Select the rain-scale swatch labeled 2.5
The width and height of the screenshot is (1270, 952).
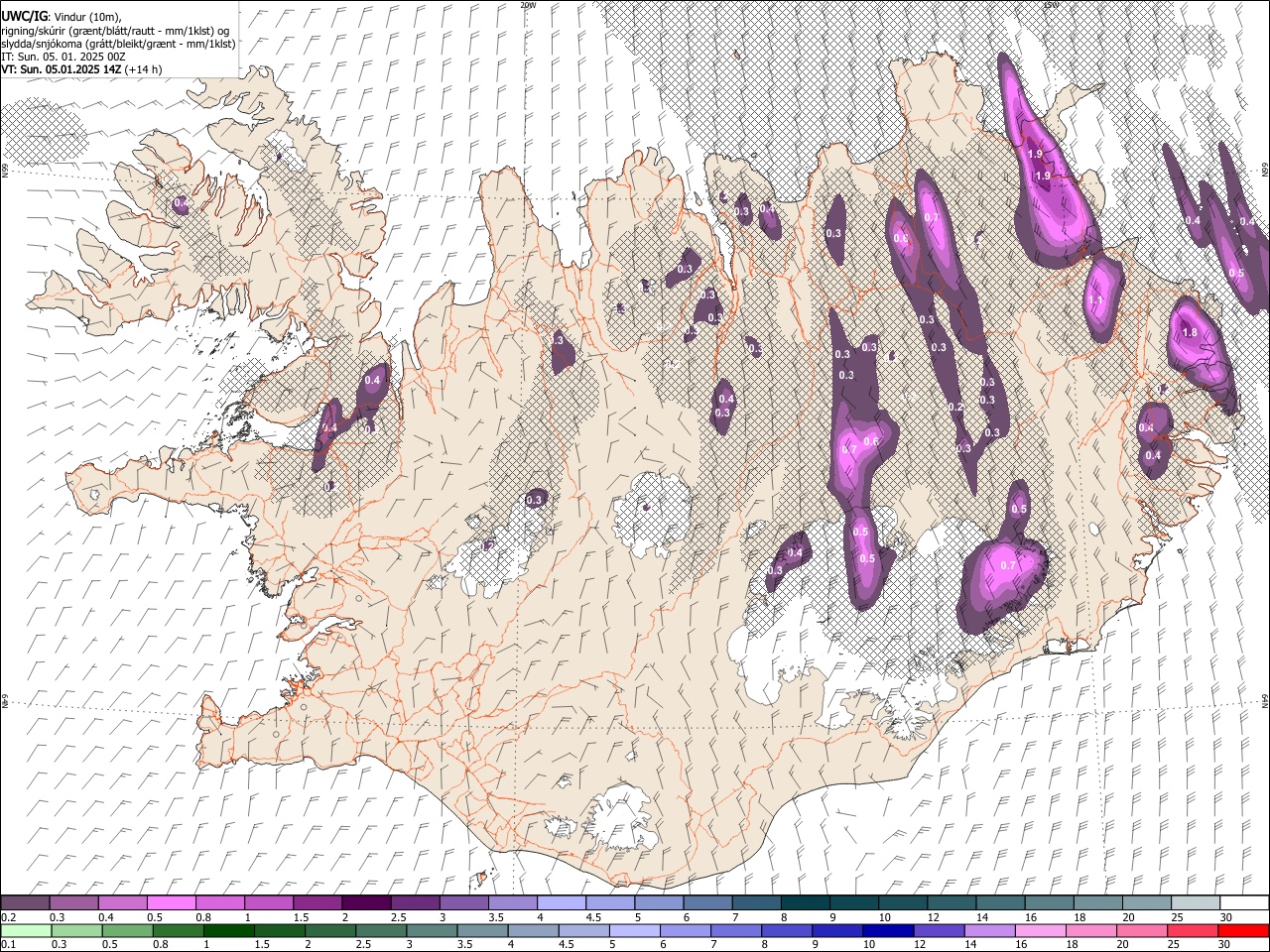click(380, 930)
